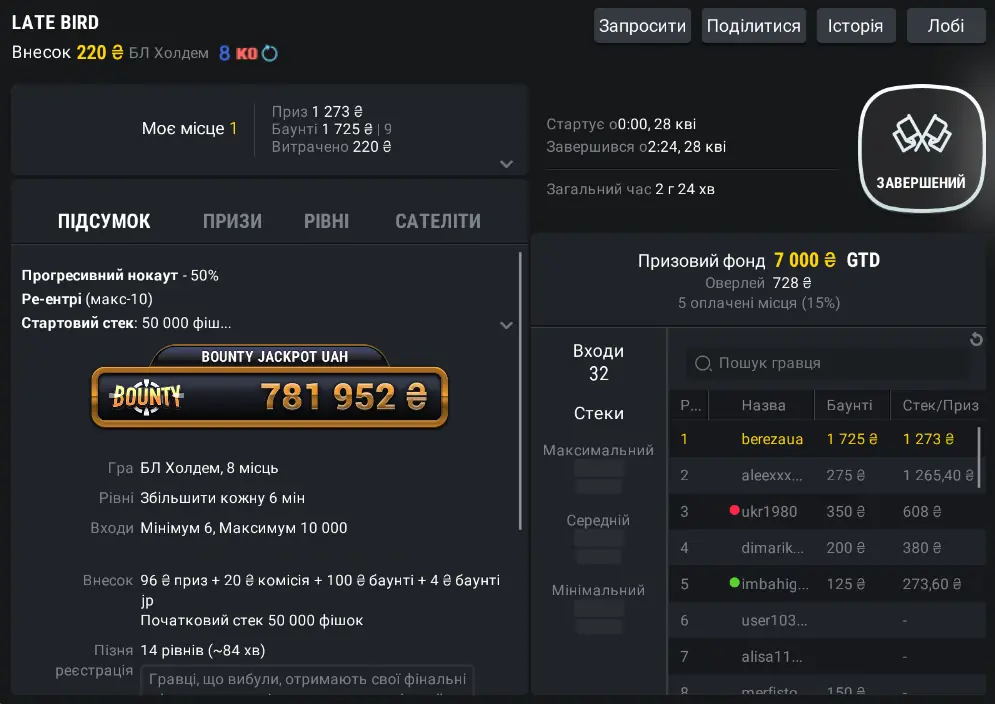Refresh the player list with reload icon
995x704 pixels.
pos(977,340)
